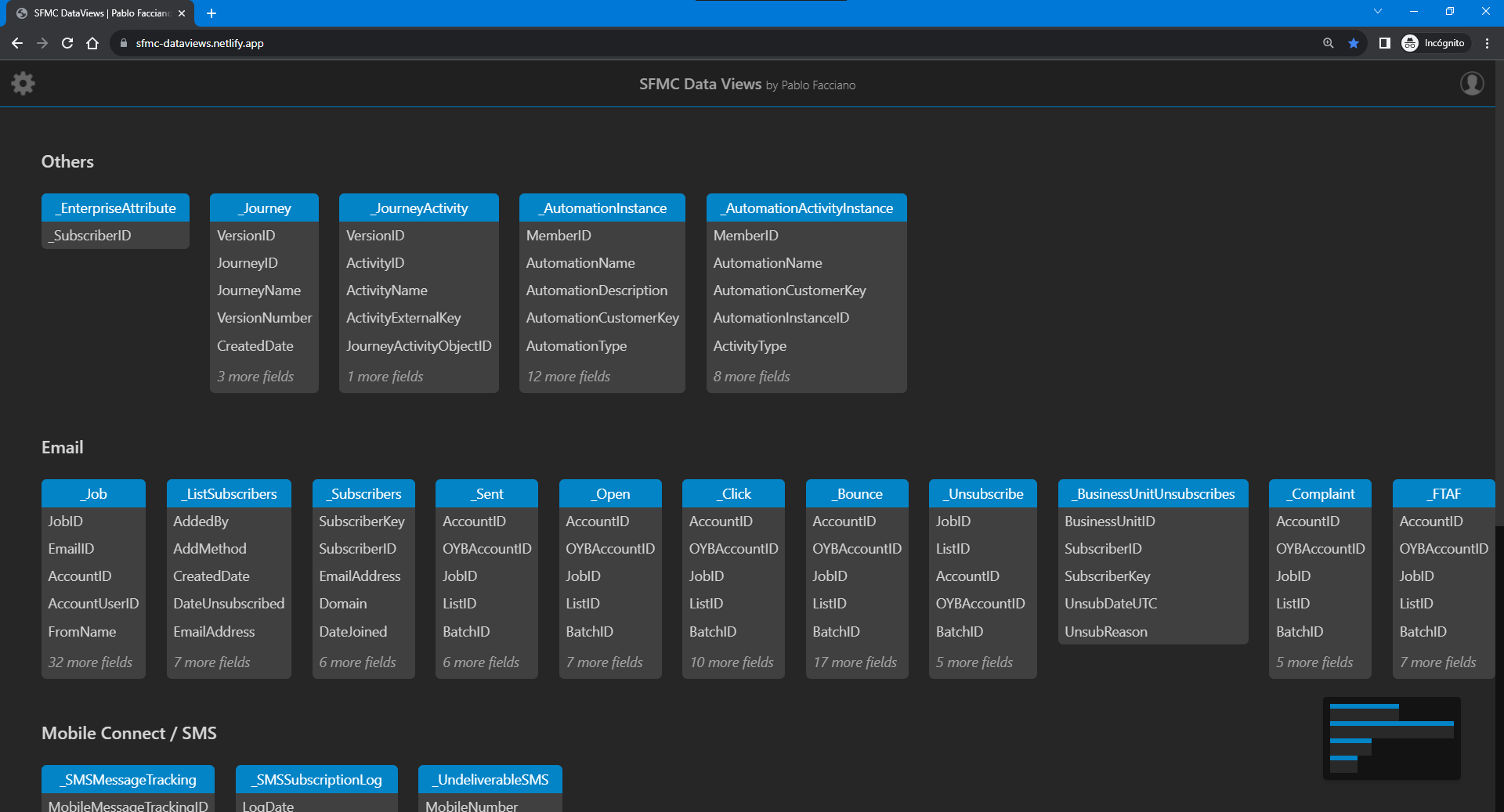This screenshot has height=812, width=1504.
Task: Expand '10 more fields' in _Click
Action: 732,662
